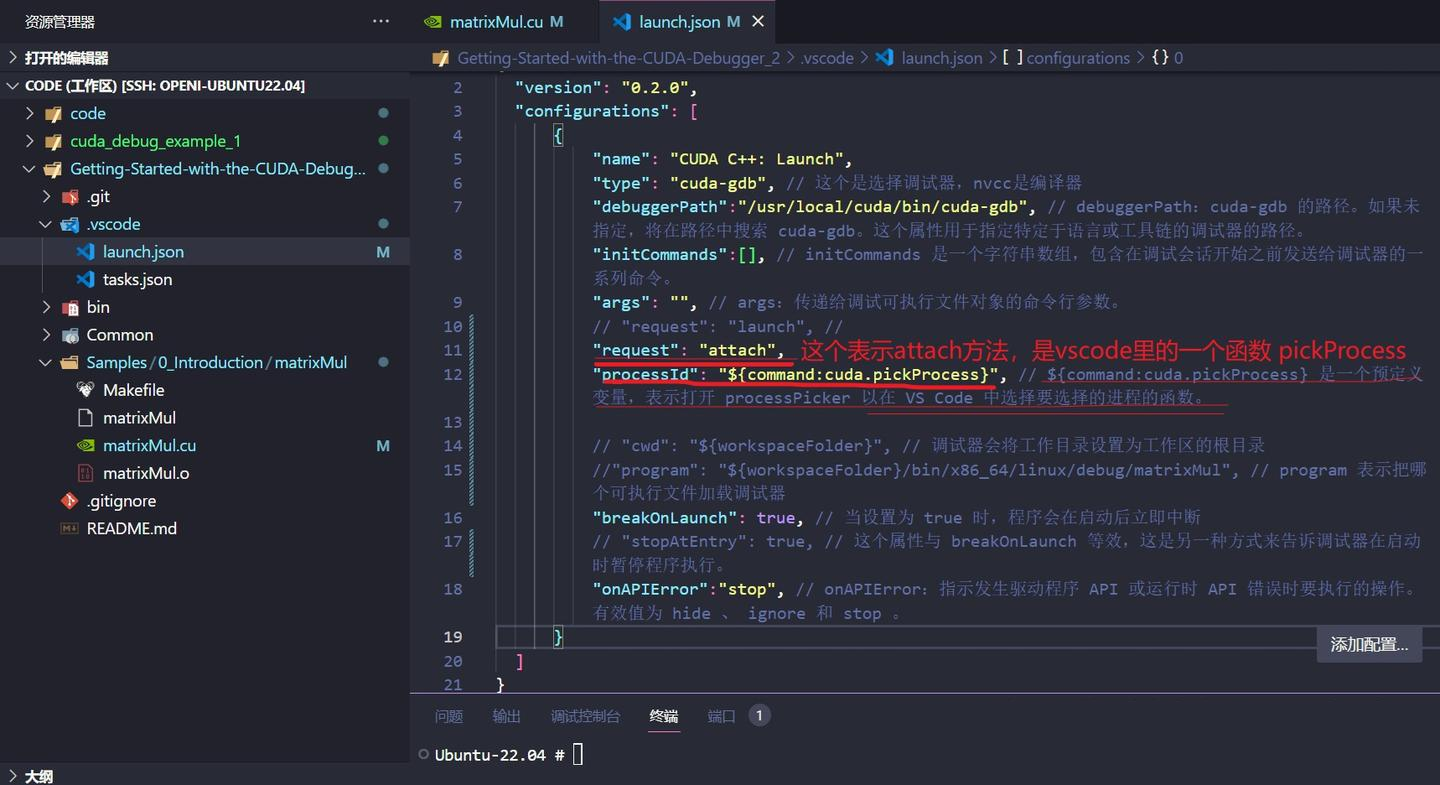Select the 终端 panel tab

pyautogui.click(x=664, y=716)
